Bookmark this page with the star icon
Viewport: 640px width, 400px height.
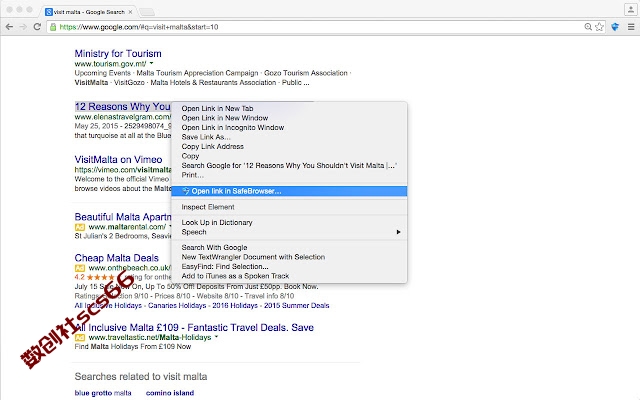pyautogui.click(x=599, y=27)
